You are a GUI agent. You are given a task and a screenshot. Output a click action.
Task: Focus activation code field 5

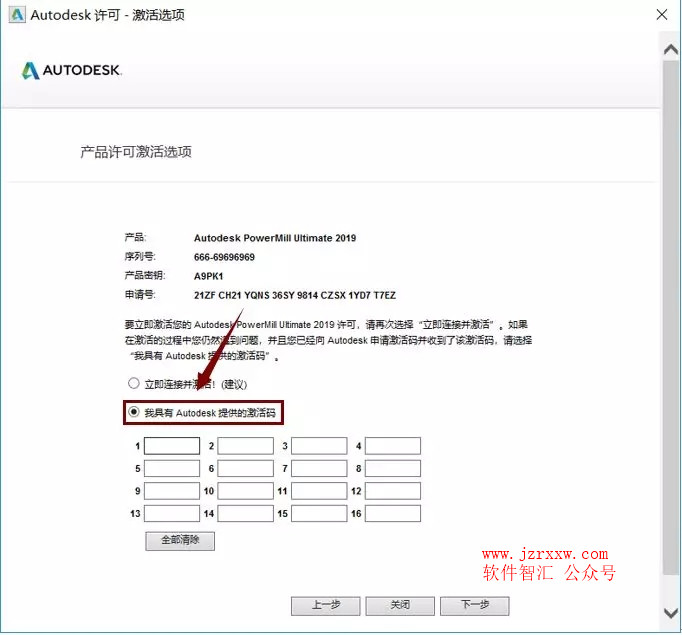(172, 468)
